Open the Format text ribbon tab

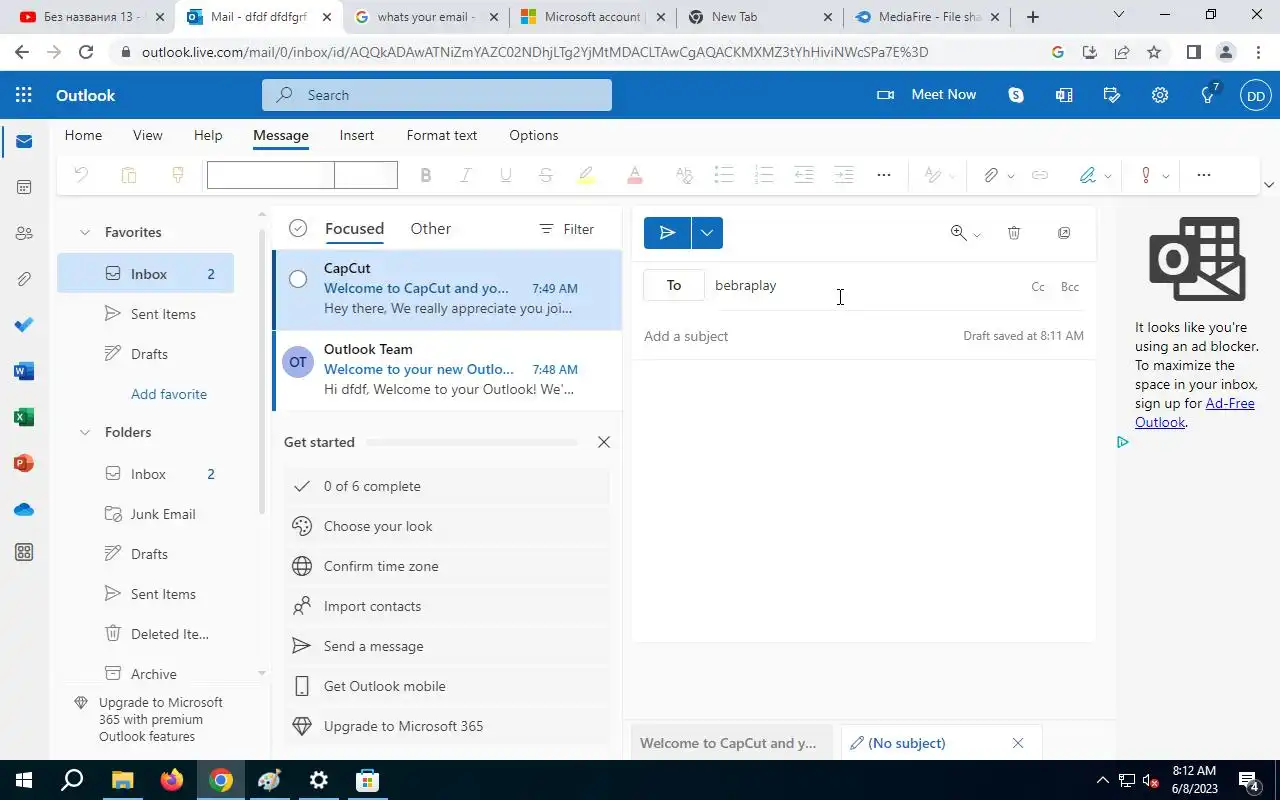click(x=442, y=135)
